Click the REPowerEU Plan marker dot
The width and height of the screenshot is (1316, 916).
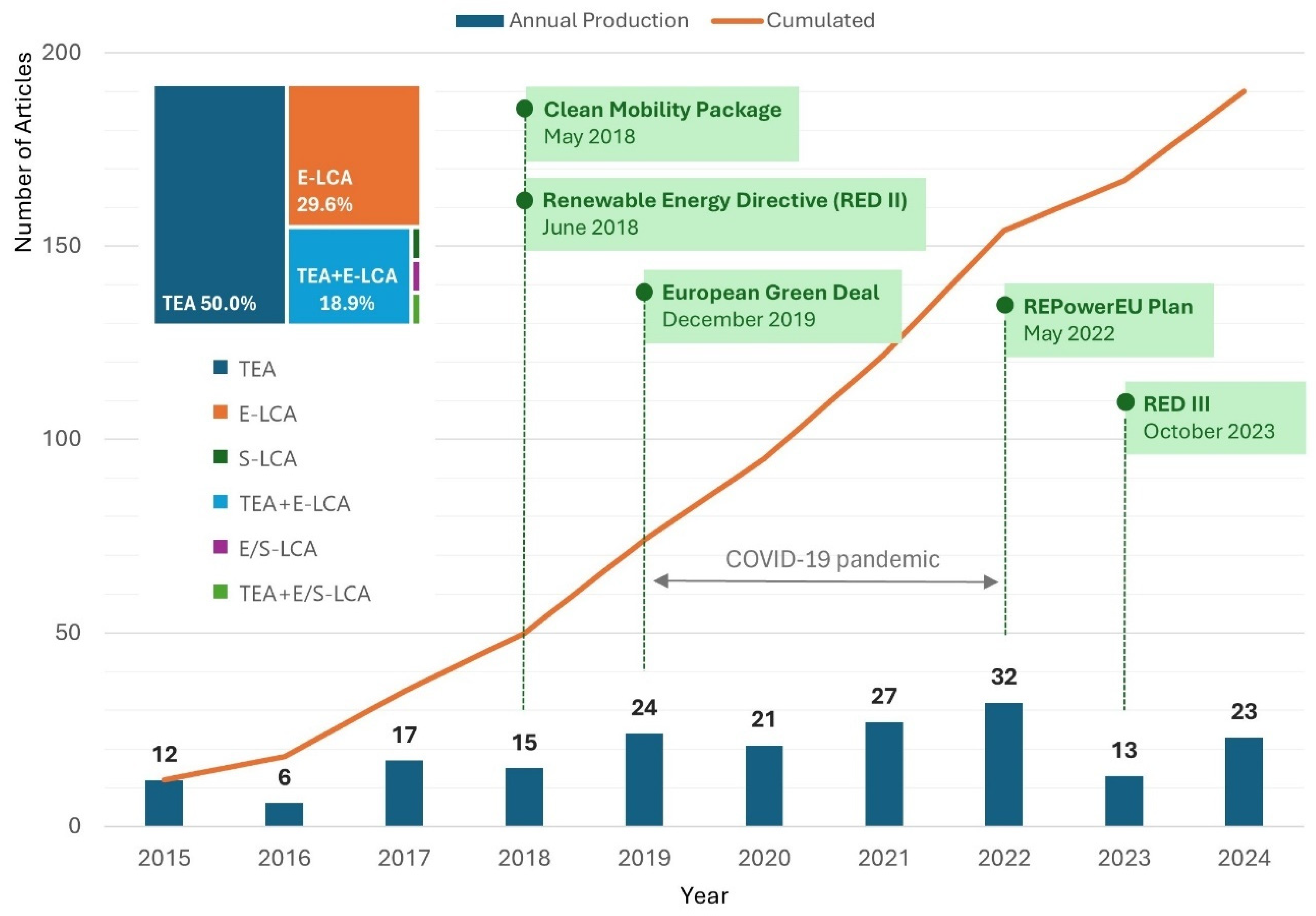(x=1005, y=305)
